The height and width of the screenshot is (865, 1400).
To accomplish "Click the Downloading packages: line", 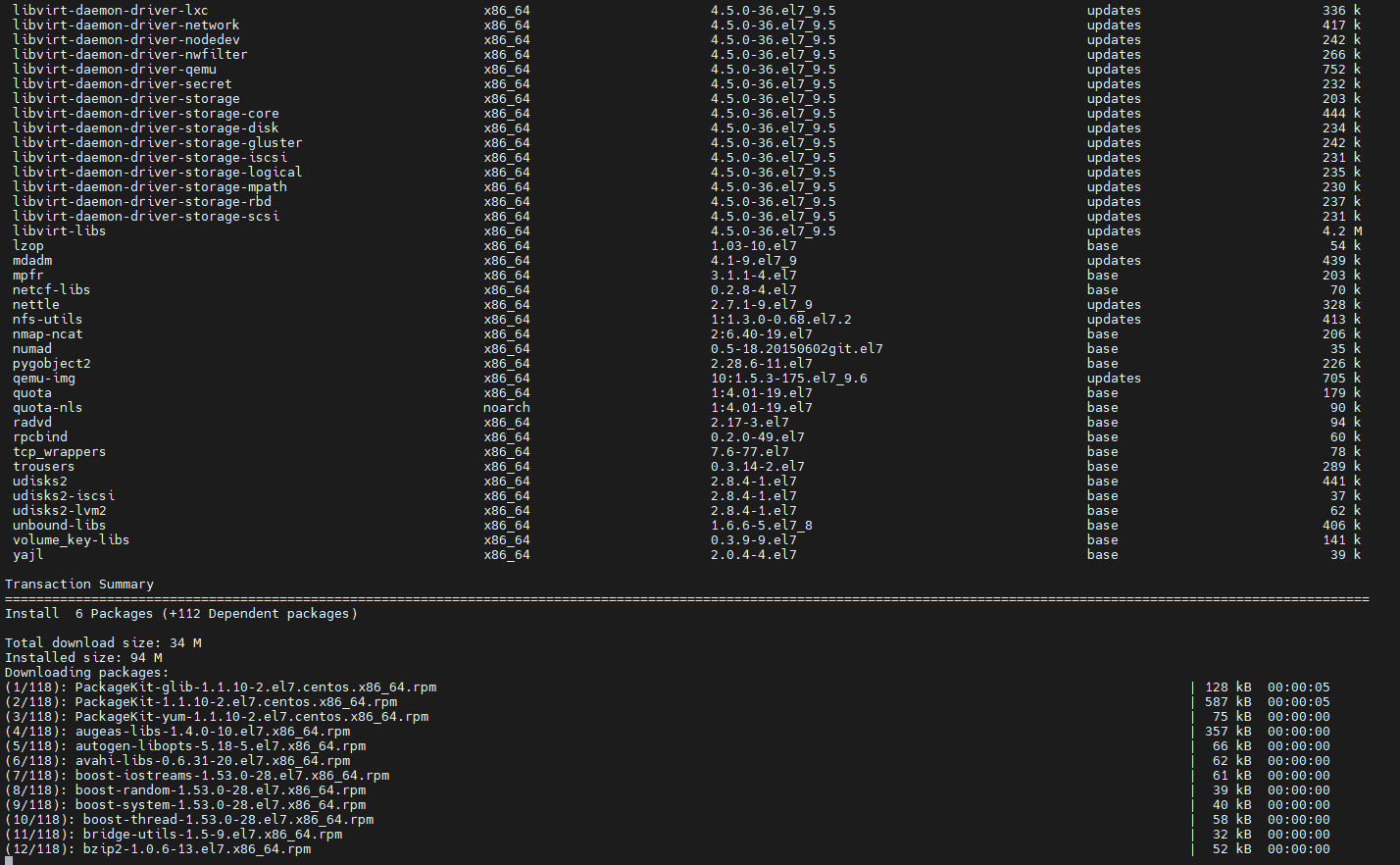I will 86,673.
